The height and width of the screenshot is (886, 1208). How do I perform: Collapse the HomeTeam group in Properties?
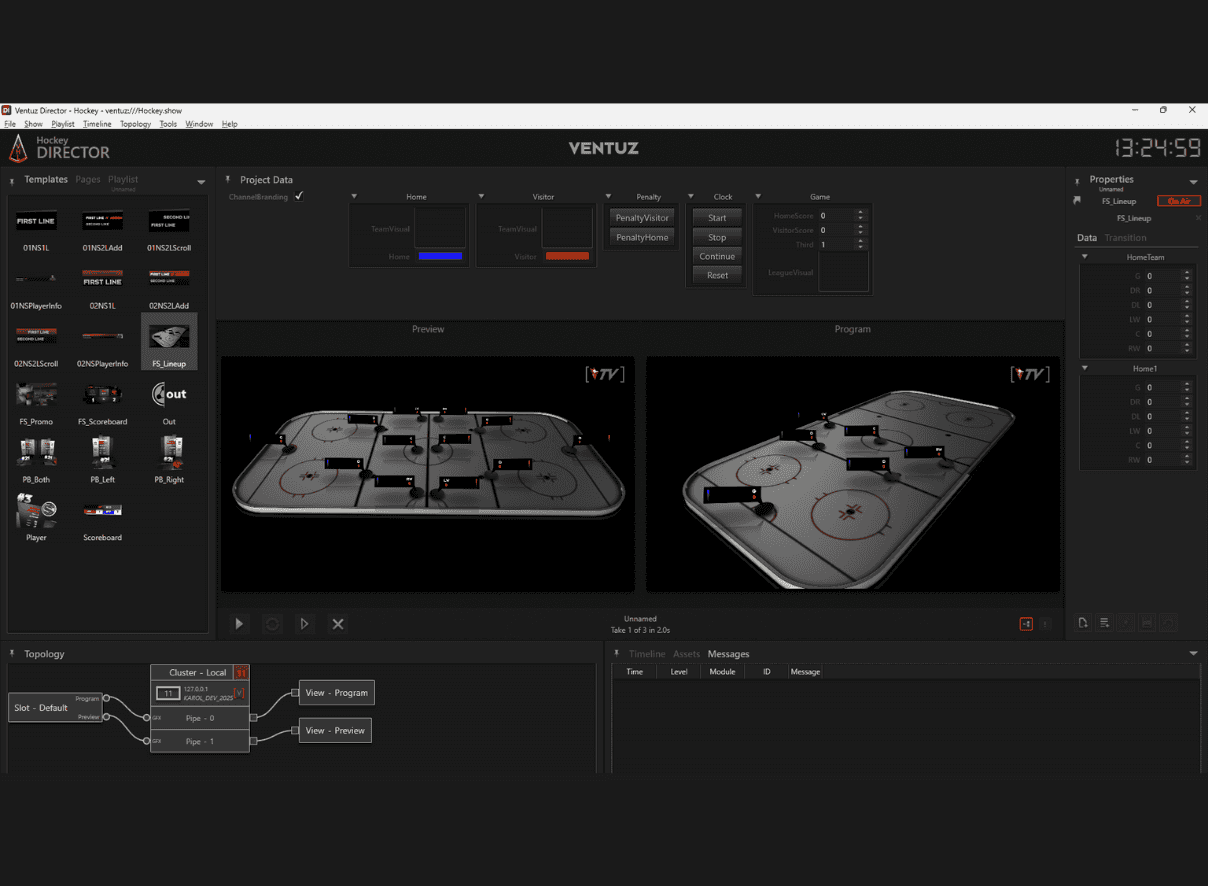tap(1085, 257)
